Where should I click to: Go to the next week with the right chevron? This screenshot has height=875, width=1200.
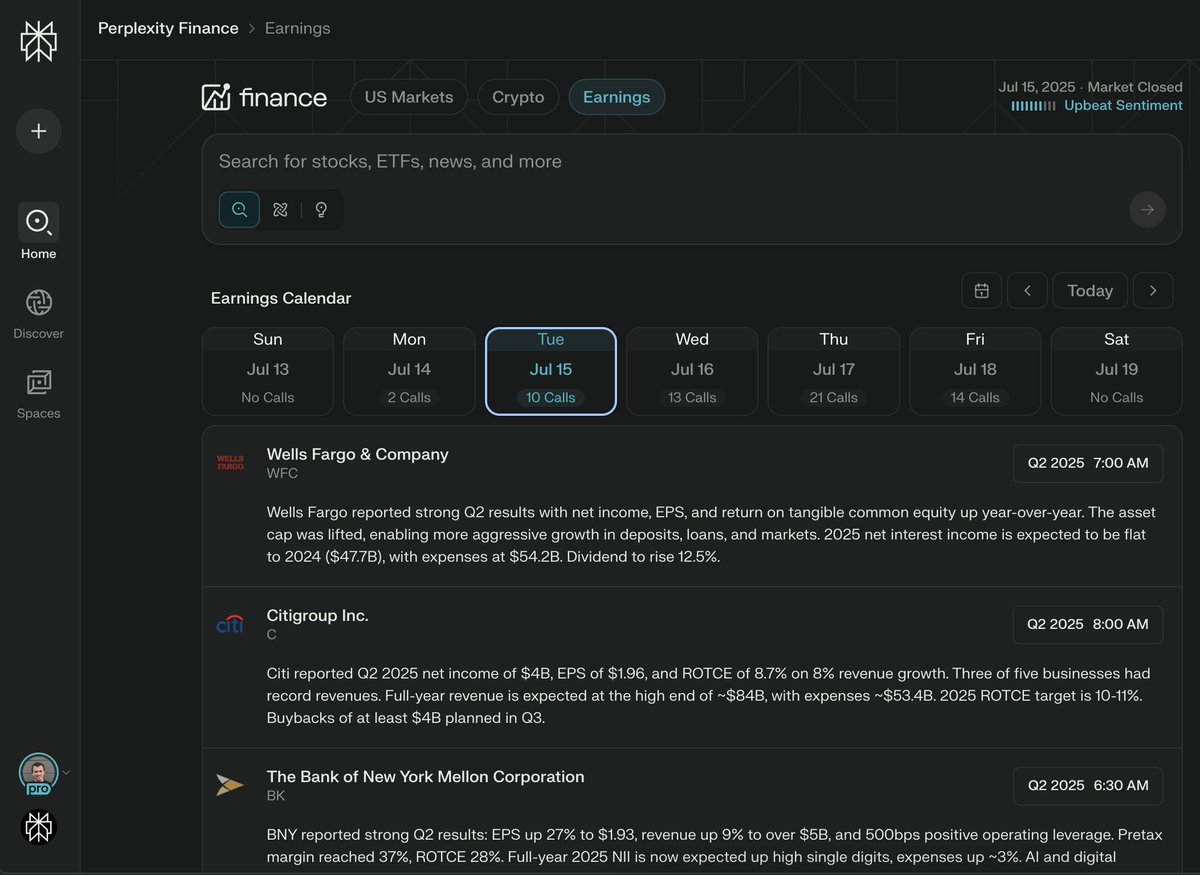[x=1153, y=291]
